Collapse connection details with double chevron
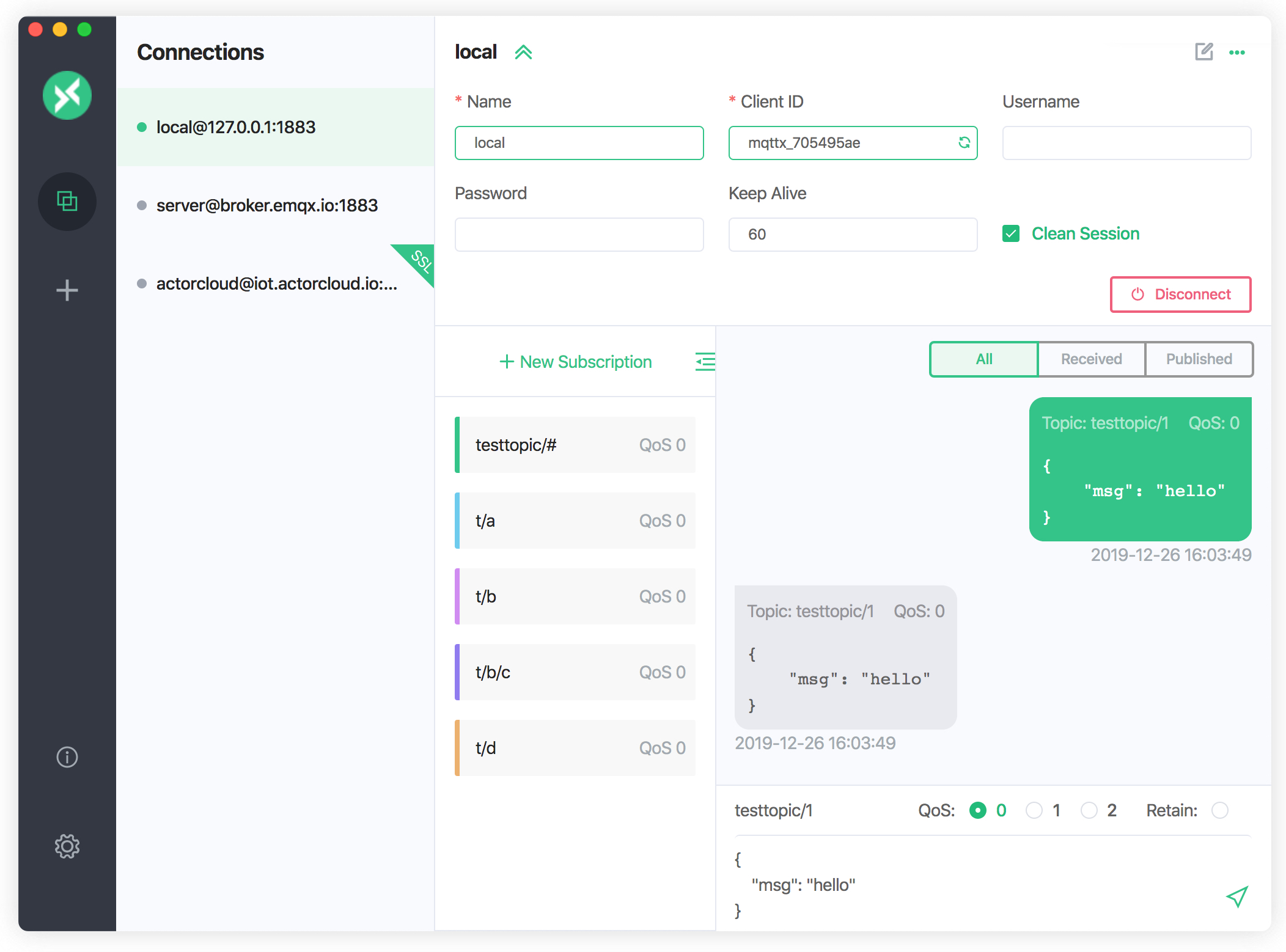Screen dimensions: 1286x952 click(523, 53)
